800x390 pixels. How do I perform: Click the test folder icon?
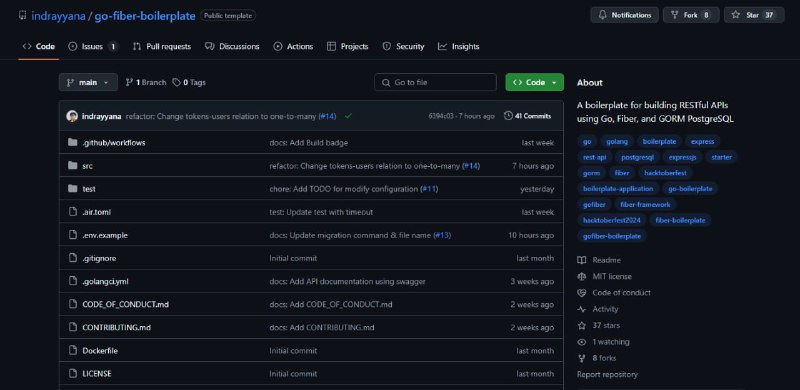(x=72, y=189)
